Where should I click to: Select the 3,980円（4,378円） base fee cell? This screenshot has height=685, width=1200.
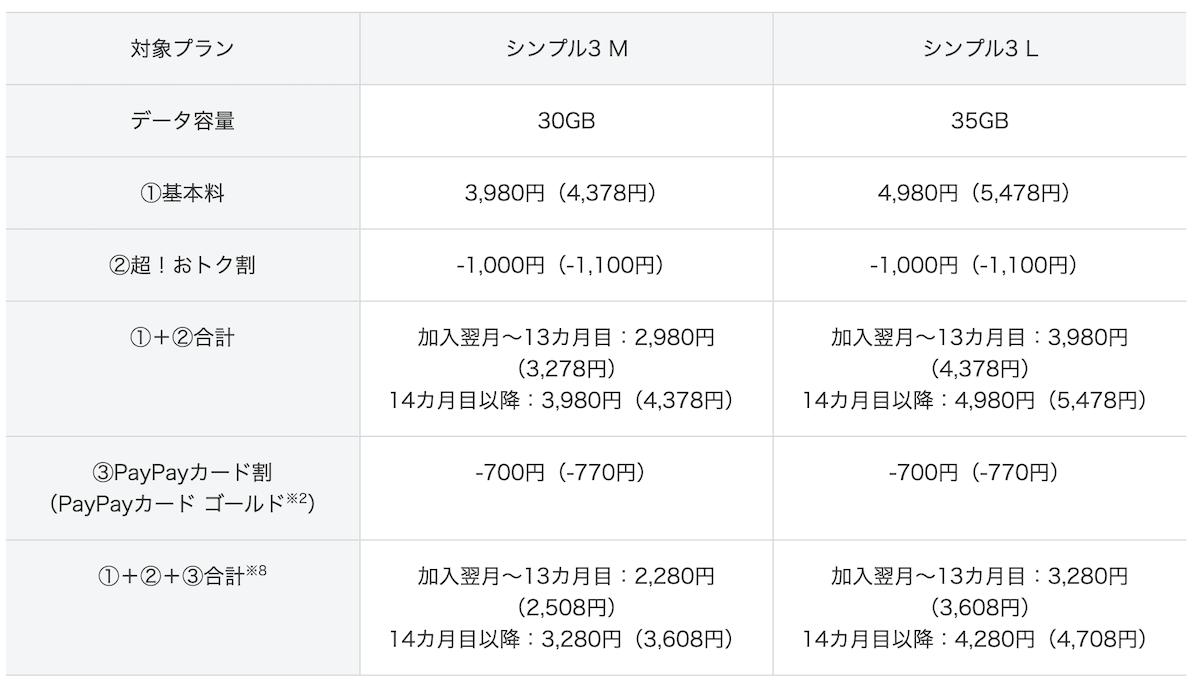click(567, 193)
